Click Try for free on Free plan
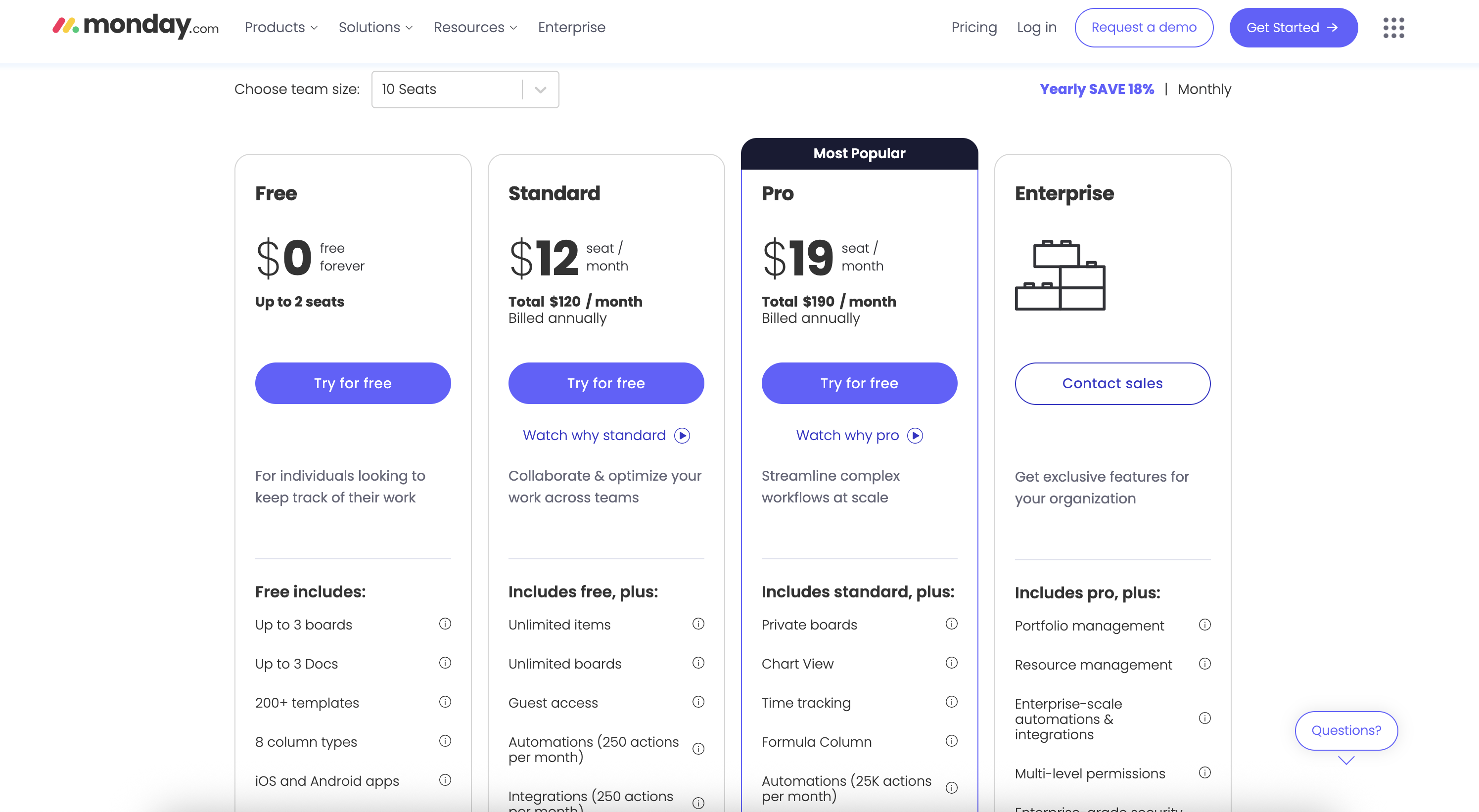Image resolution: width=1479 pixels, height=812 pixels. [353, 383]
